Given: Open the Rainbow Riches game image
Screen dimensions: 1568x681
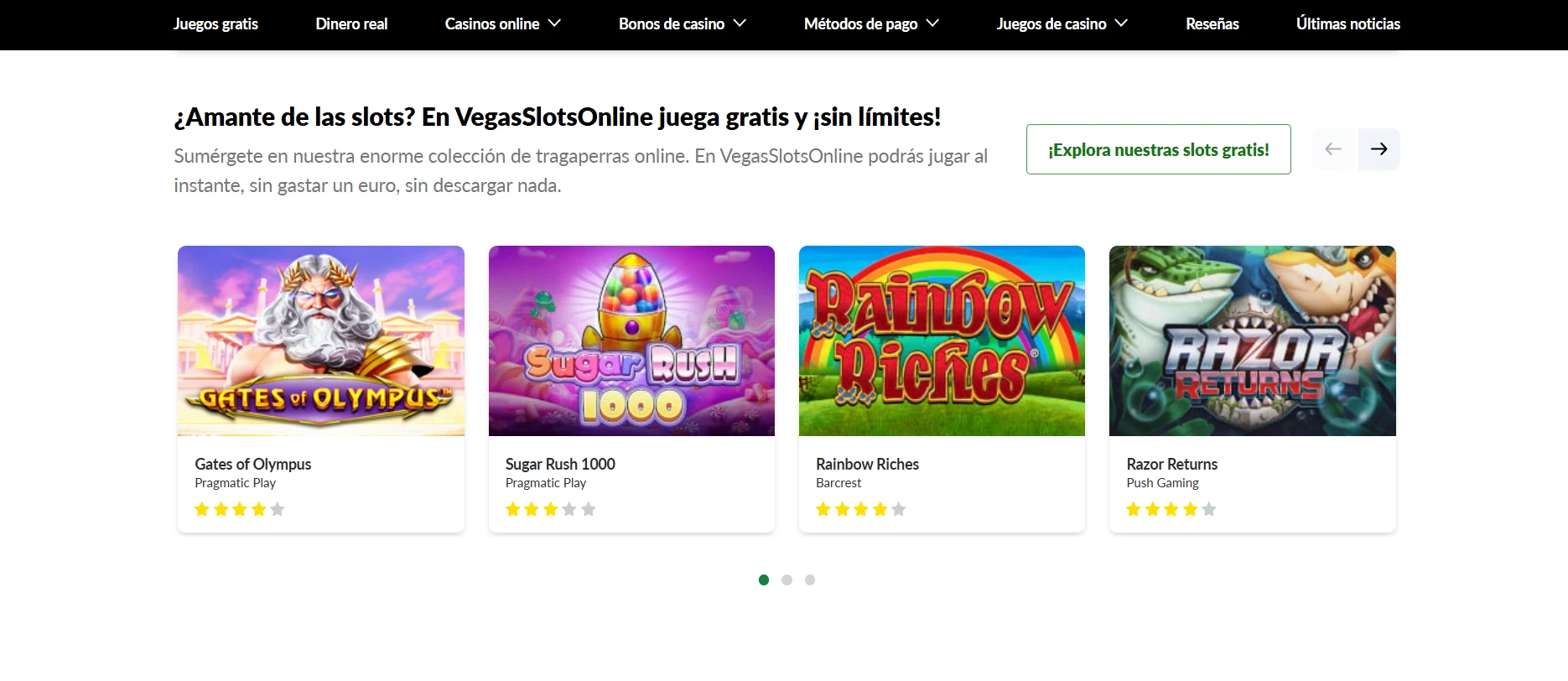Looking at the screenshot, I should 942,340.
